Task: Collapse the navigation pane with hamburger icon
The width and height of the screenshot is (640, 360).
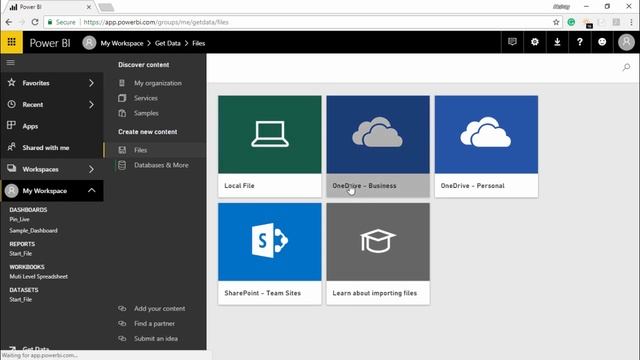Action: [11, 62]
